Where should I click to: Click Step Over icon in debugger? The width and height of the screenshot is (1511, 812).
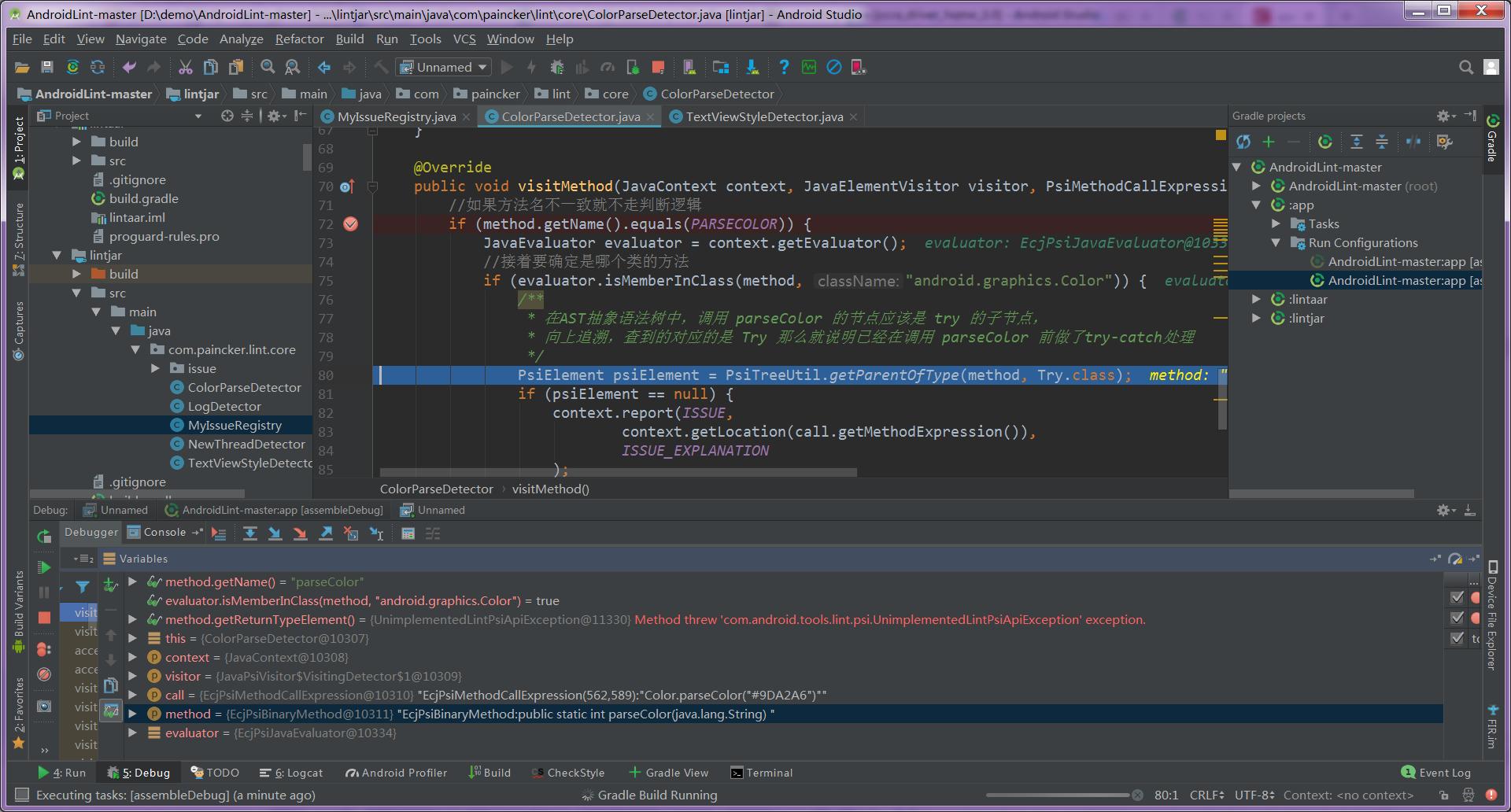[x=249, y=533]
